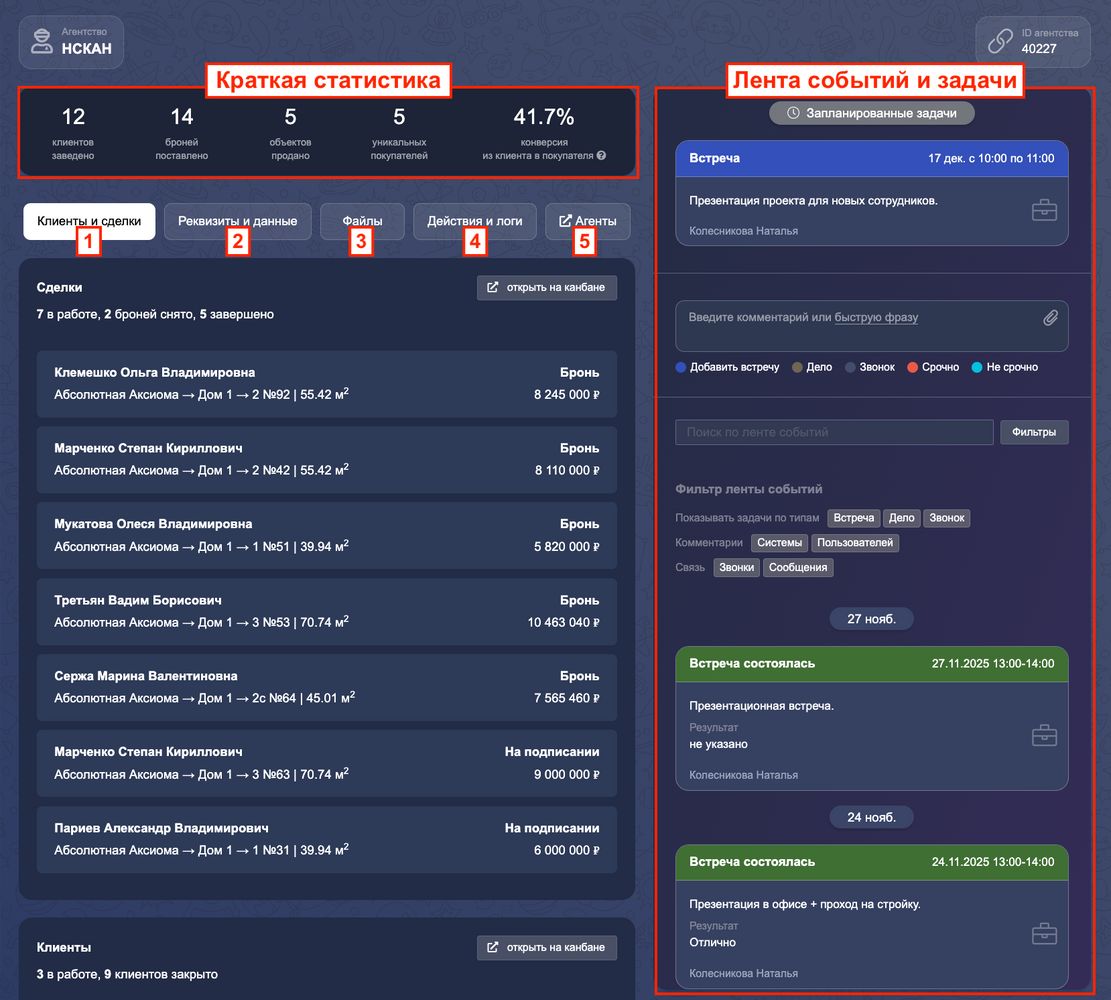Open Сделки on kanban board
The image size is (1111, 1000).
(546, 288)
